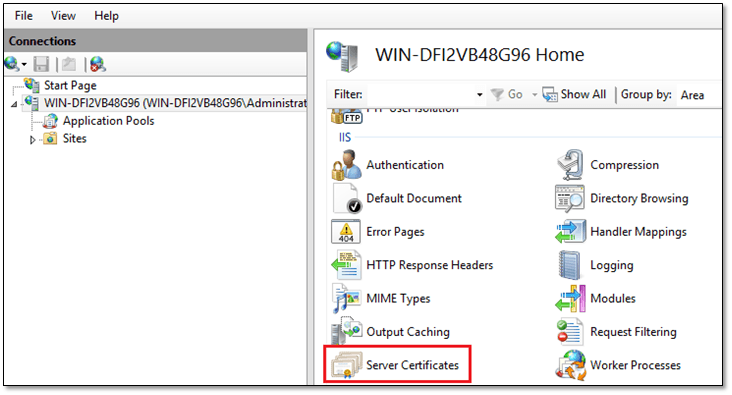The image size is (732, 395).
Task: Click the Sites folder icon
Action: click(50, 139)
